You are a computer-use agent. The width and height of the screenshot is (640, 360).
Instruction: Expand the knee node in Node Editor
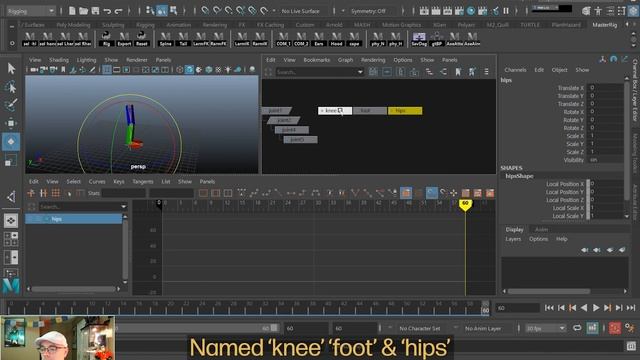point(322,111)
